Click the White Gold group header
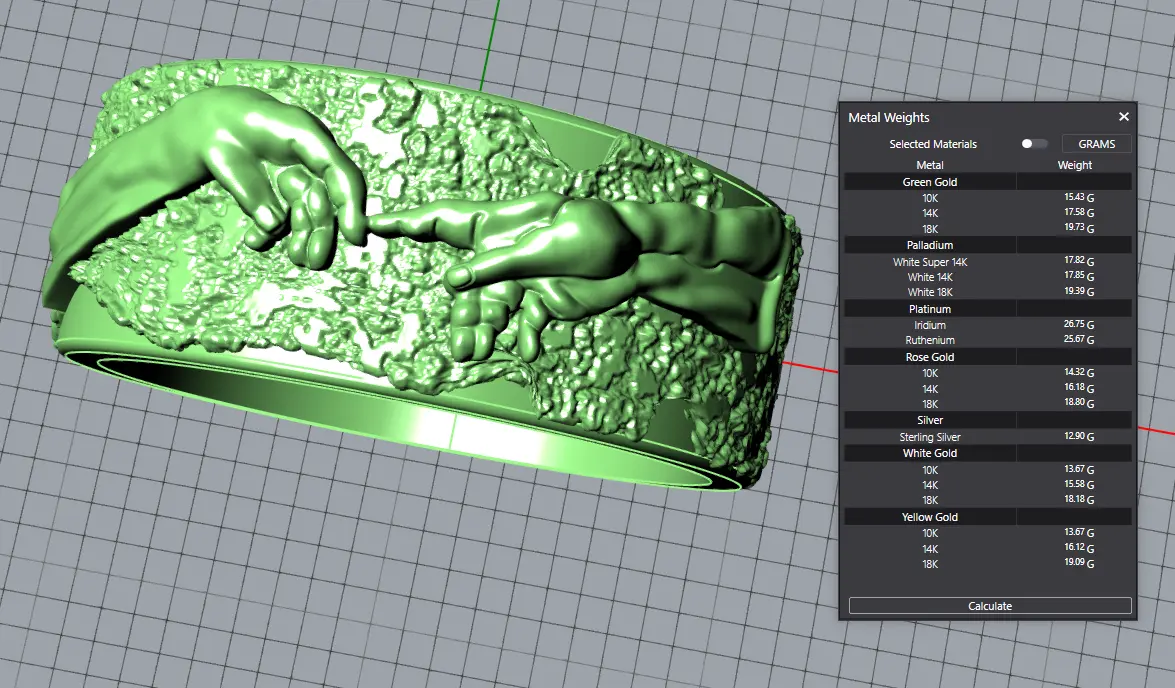 pyautogui.click(x=929, y=453)
